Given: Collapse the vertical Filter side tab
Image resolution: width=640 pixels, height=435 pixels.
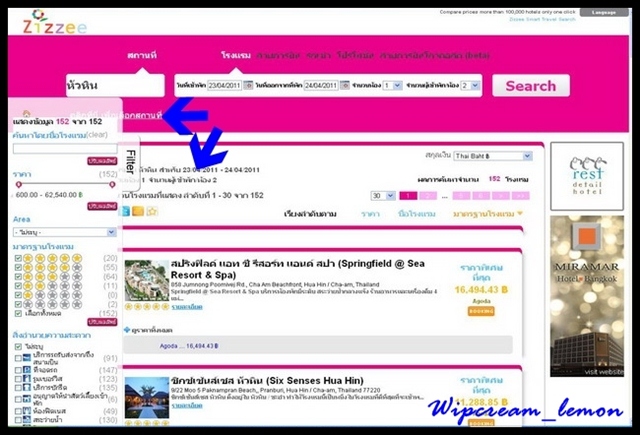Looking at the screenshot, I should [130, 163].
